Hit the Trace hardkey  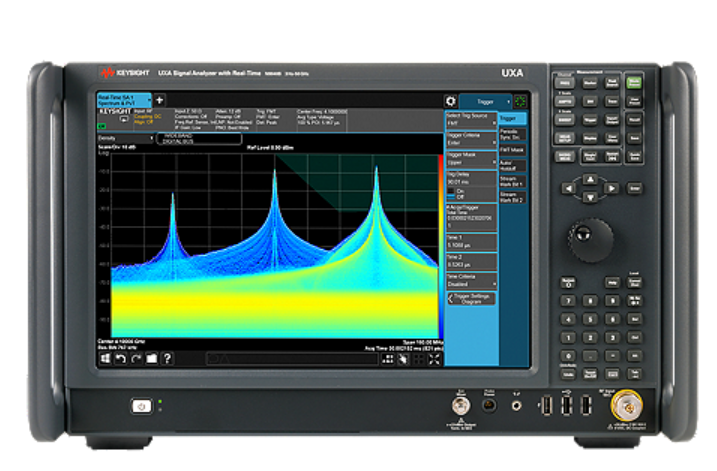click(x=612, y=102)
